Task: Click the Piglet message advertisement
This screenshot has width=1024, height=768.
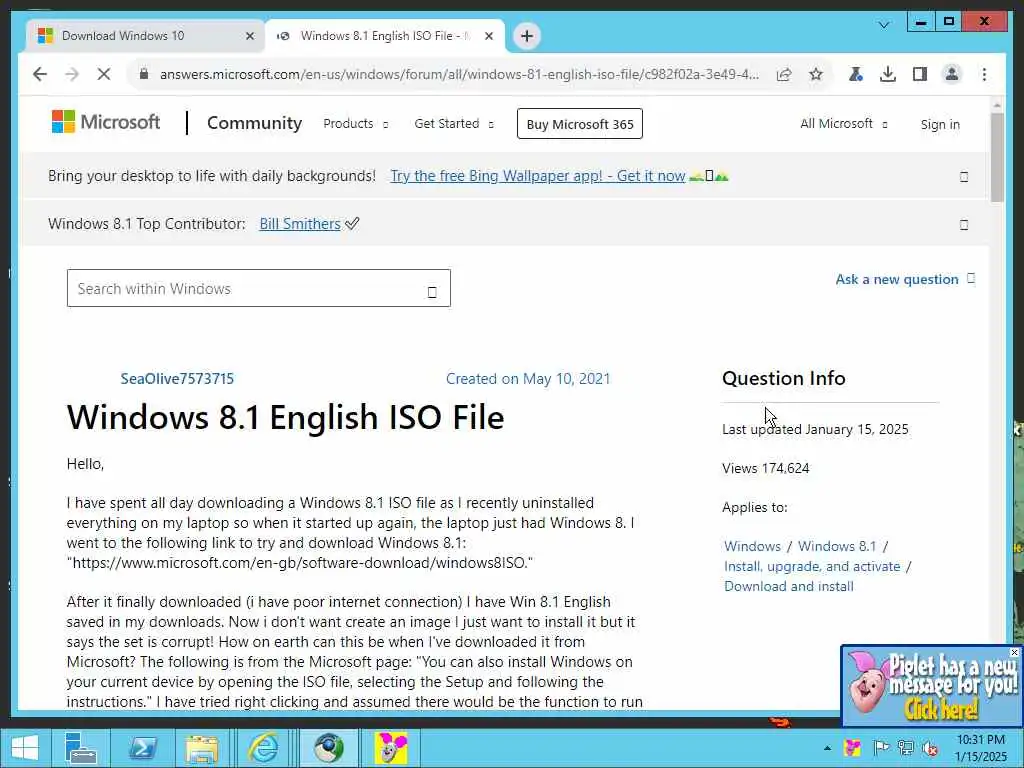Action: coord(931,686)
